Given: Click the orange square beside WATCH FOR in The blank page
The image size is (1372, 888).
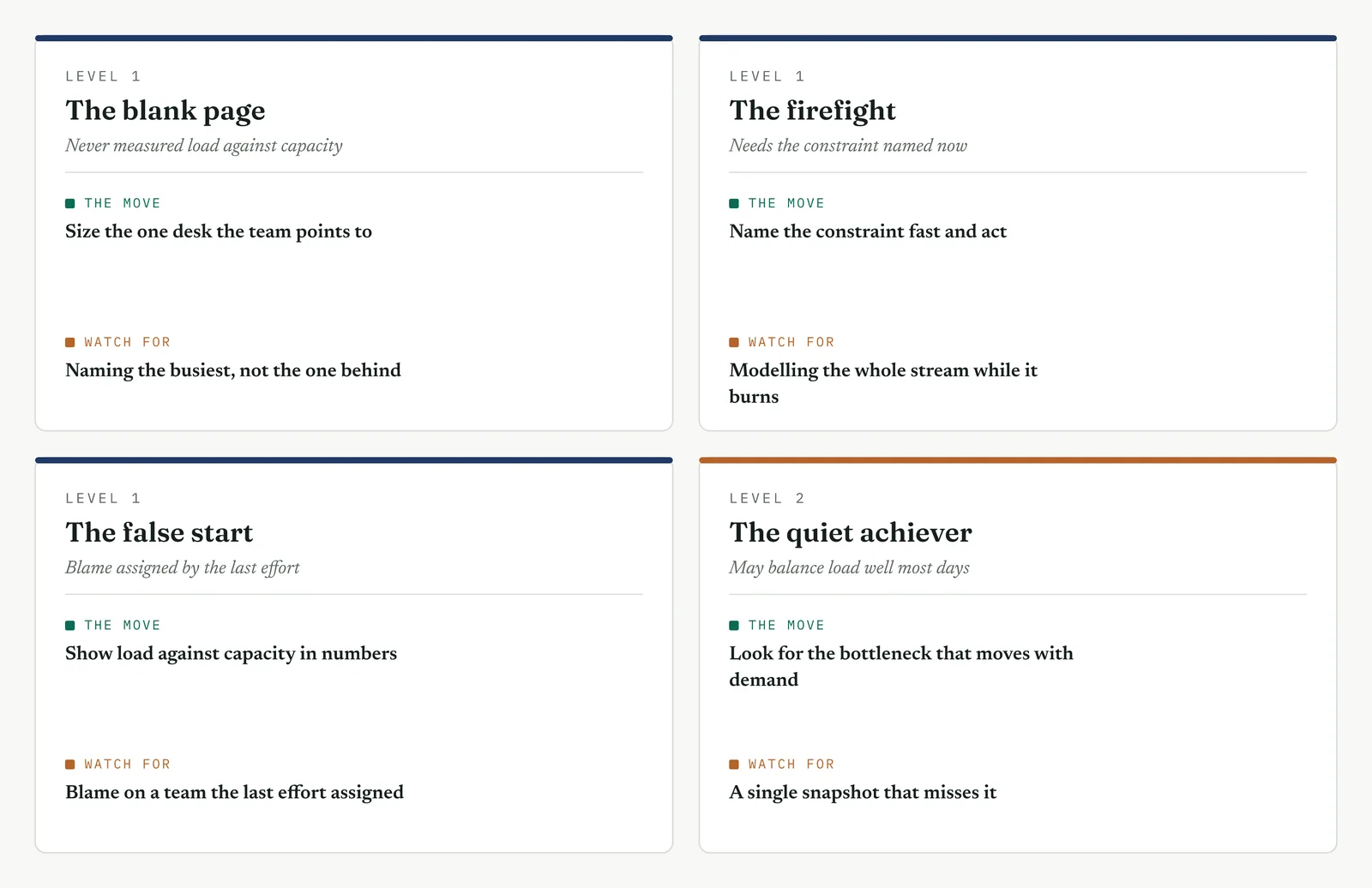Looking at the screenshot, I should click(70, 342).
